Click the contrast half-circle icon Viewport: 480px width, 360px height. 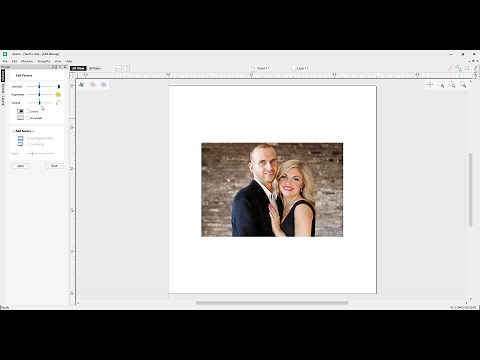click(59, 86)
